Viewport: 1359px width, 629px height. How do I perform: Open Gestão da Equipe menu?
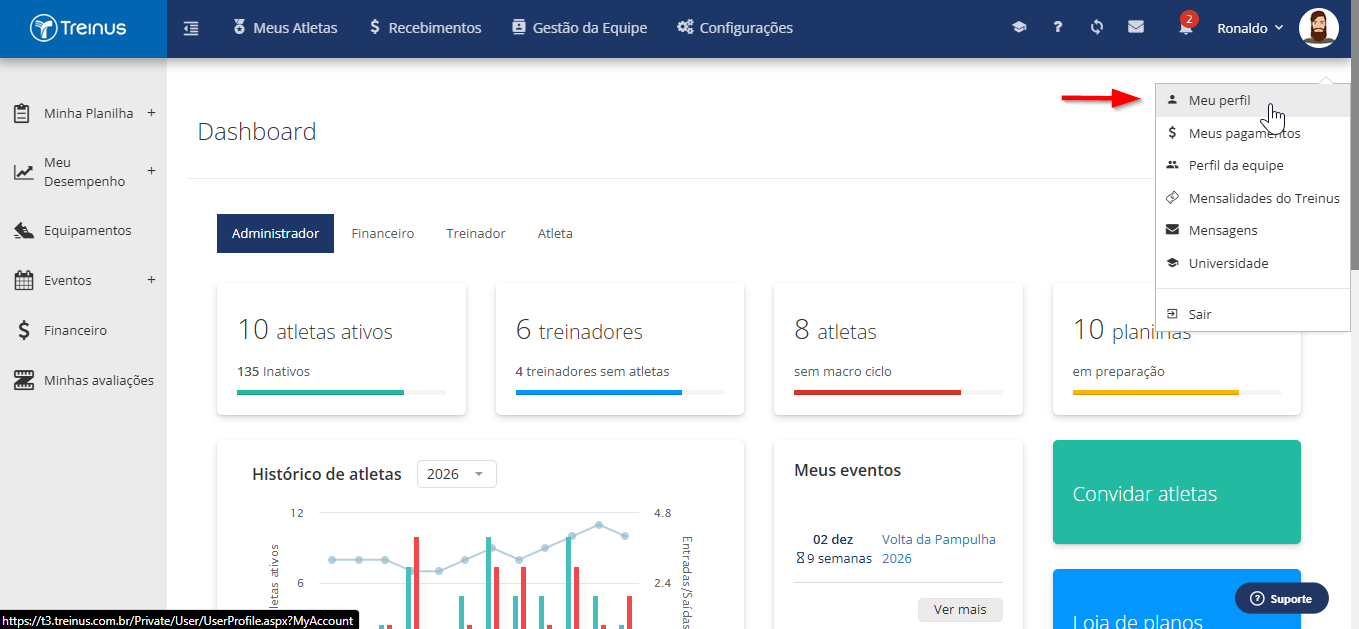(579, 28)
